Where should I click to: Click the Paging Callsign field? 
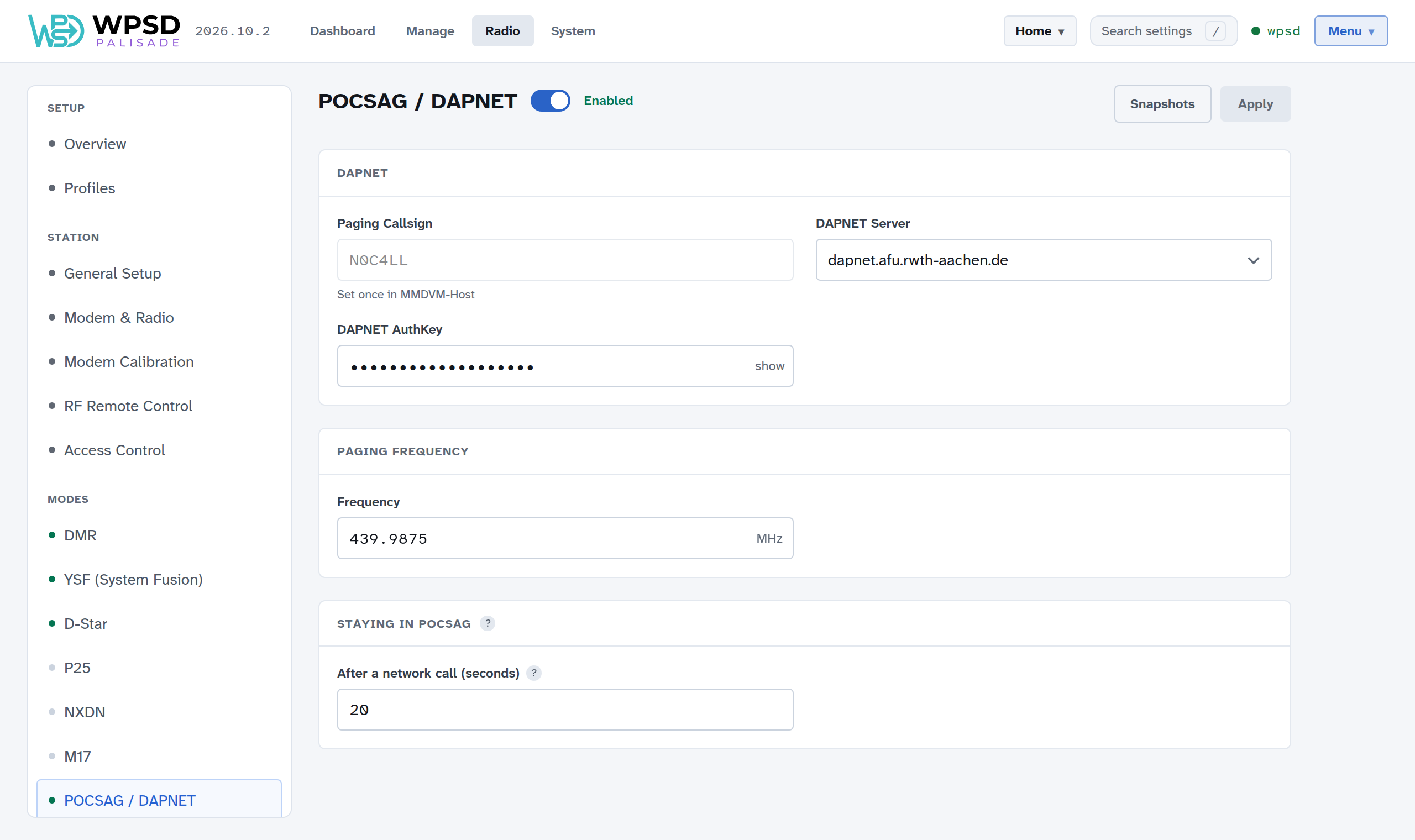tap(565, 260)
